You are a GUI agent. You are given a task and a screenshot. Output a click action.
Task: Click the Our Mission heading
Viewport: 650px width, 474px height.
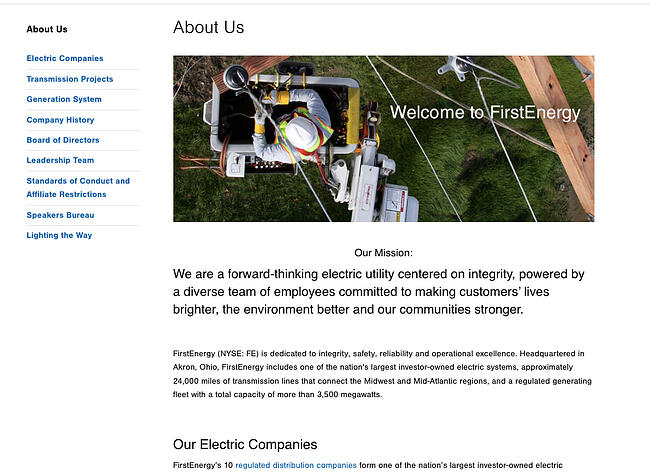[x=383, y=253]
